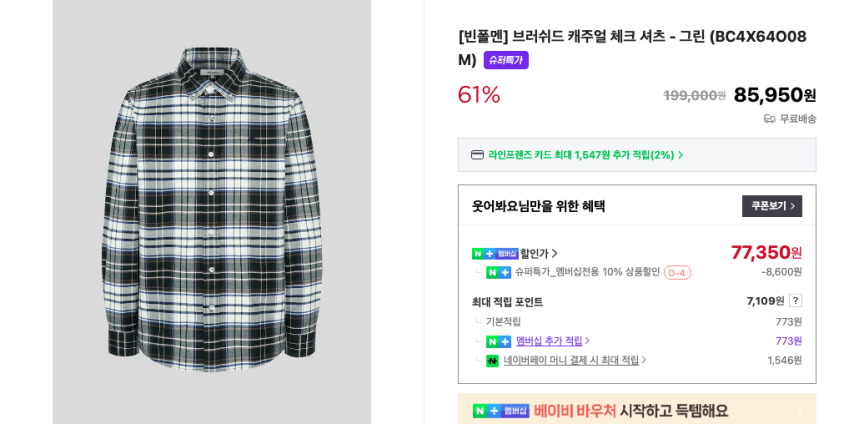Image resolution: width=849 pixels, height=424 pixels.
Task: Click the green check shirt product image
Action: pyautogui.click(x=212, y=208)
